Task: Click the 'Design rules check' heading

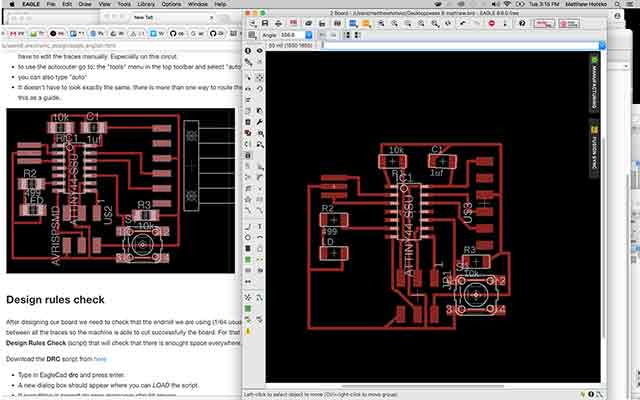Action: click(55, 300)
